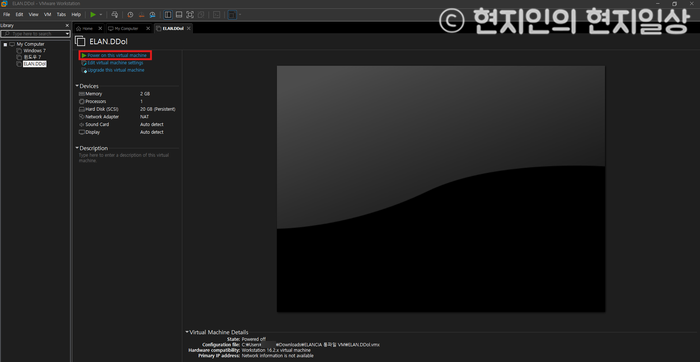Click the VM screen preview thumbnail

pos(441,189)
